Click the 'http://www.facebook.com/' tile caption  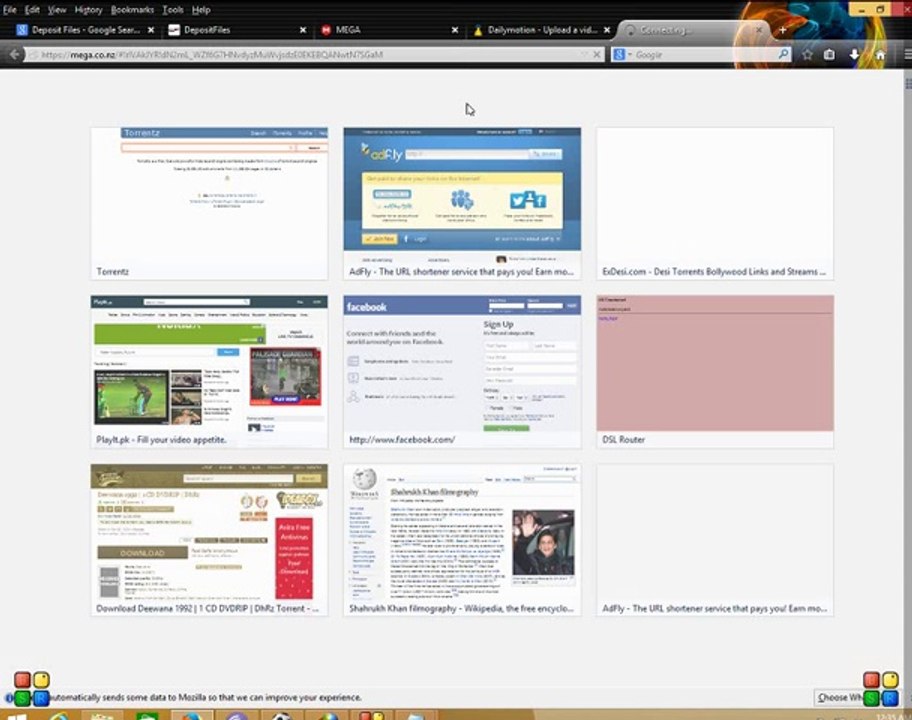402,440
